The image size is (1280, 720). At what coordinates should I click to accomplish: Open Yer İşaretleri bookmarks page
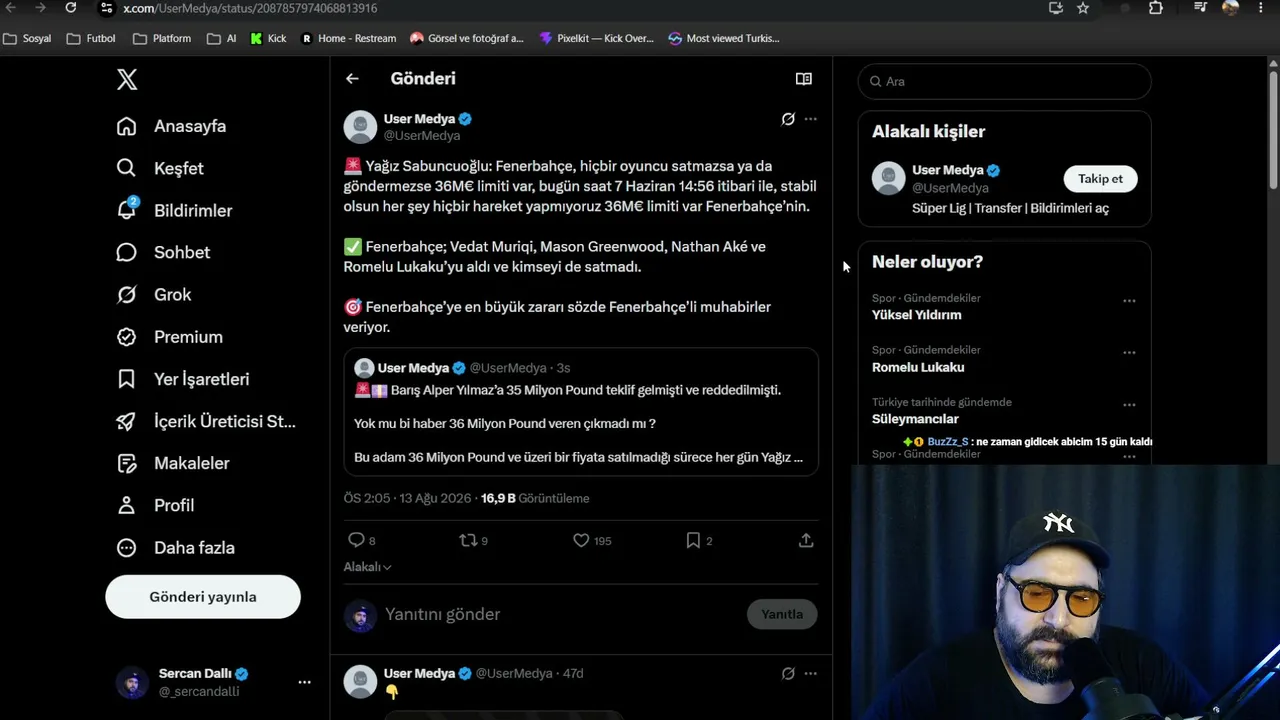click(x=182, y=379)
